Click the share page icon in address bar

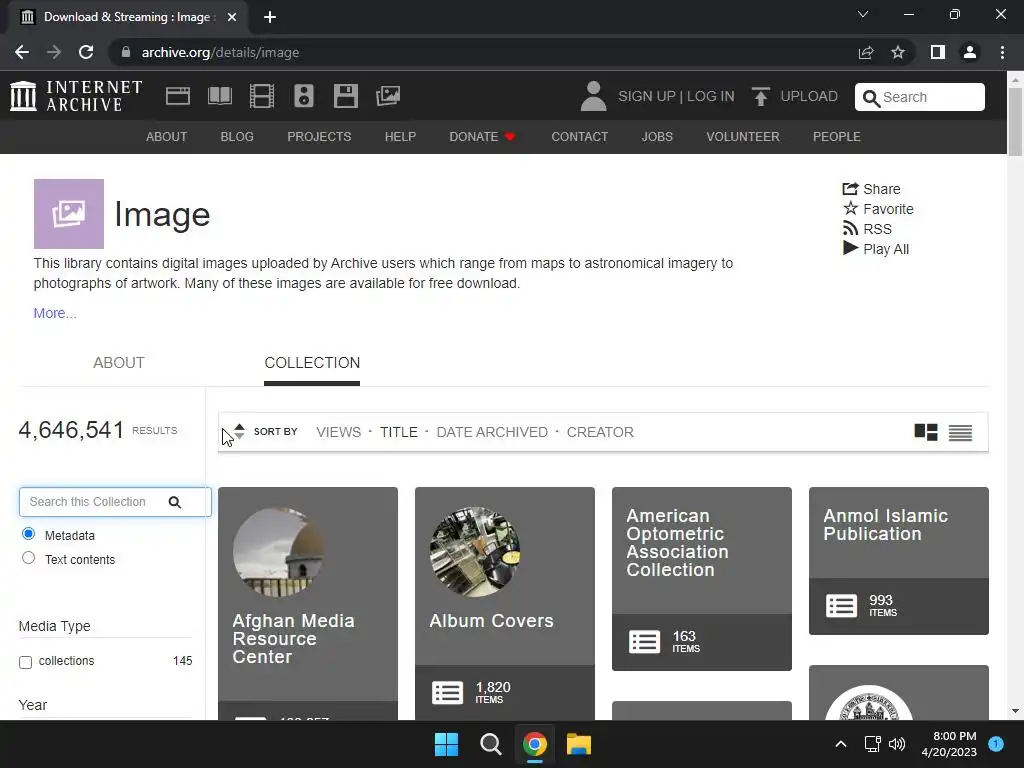pyautogui.click(x=866, y=52)
